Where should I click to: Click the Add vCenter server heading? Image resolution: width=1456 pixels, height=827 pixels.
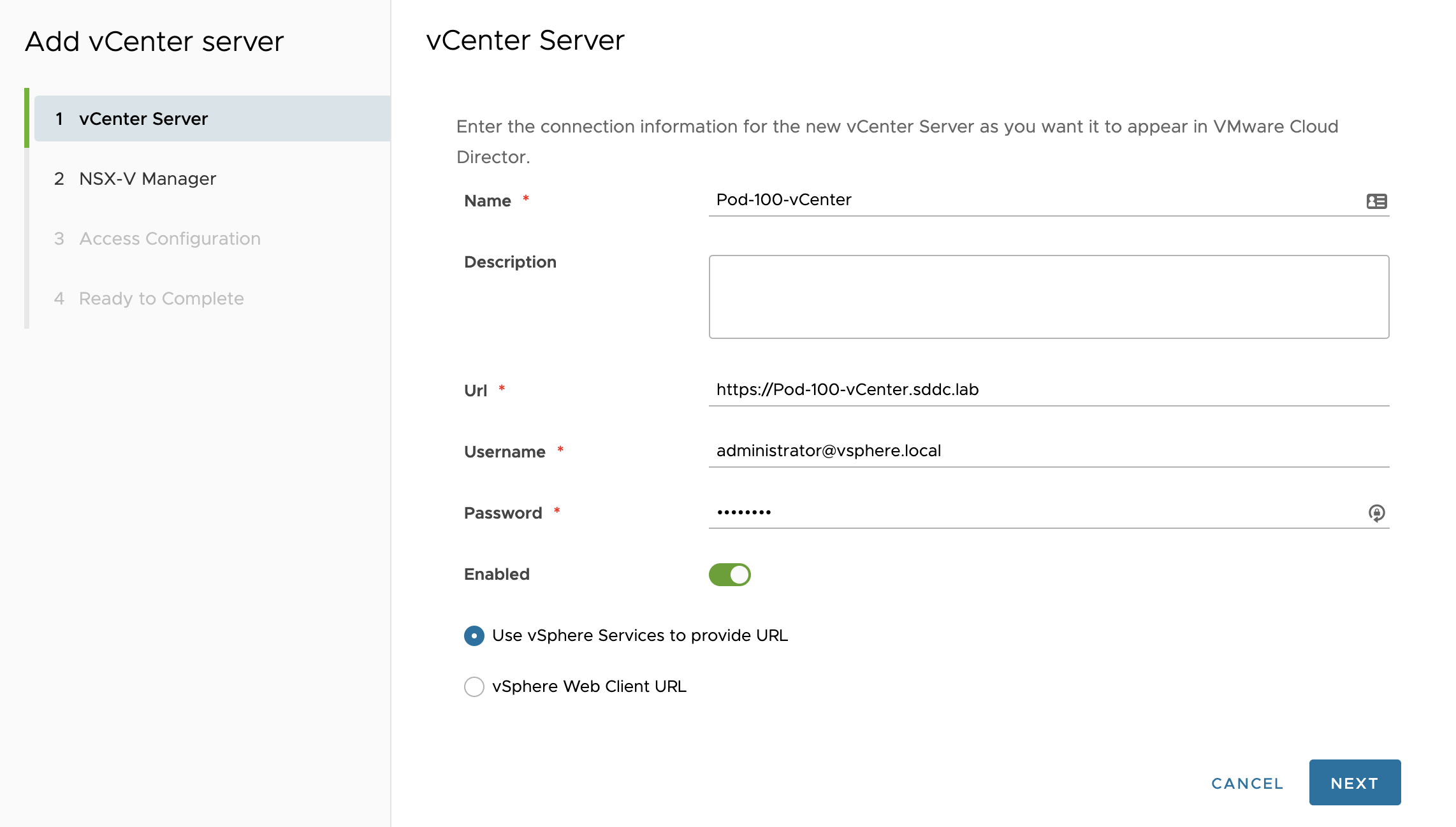[154, 42]
